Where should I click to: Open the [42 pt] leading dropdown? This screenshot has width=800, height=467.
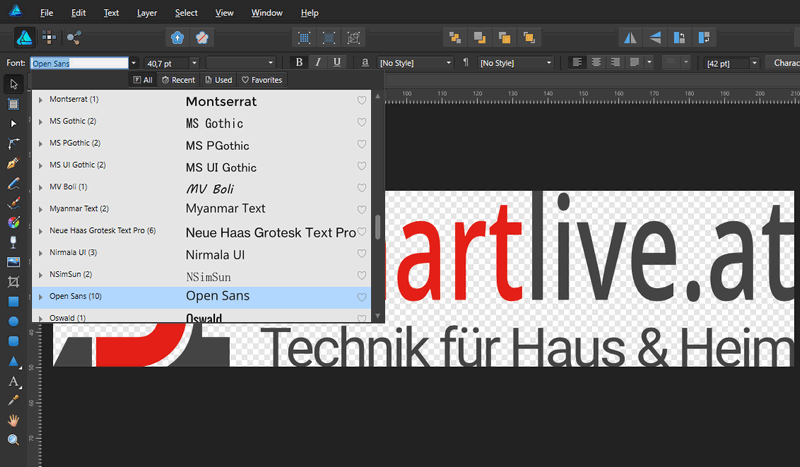pos(755,63)
